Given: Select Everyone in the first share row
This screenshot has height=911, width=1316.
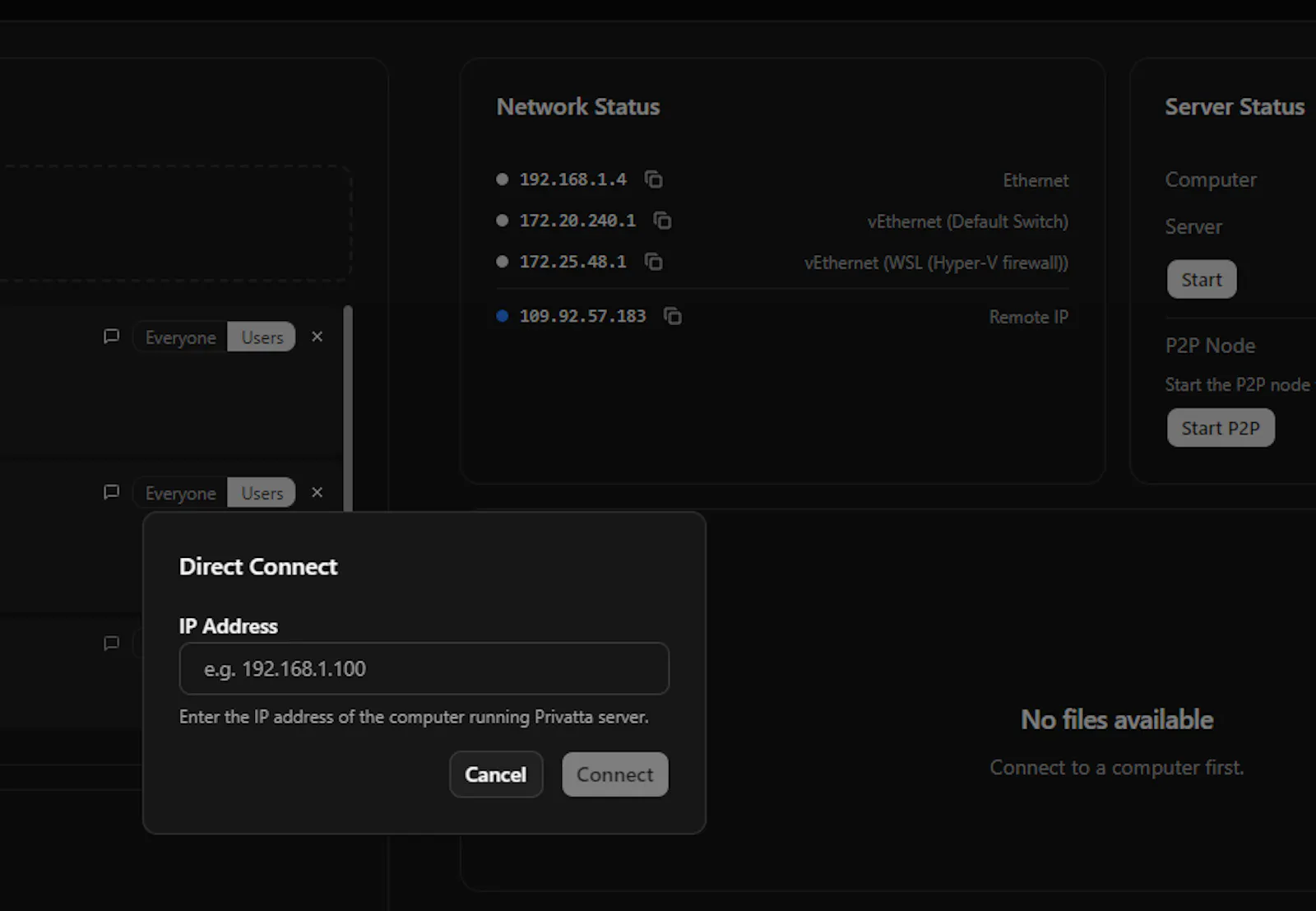Looking at the screenshot, I should [180, 337].
